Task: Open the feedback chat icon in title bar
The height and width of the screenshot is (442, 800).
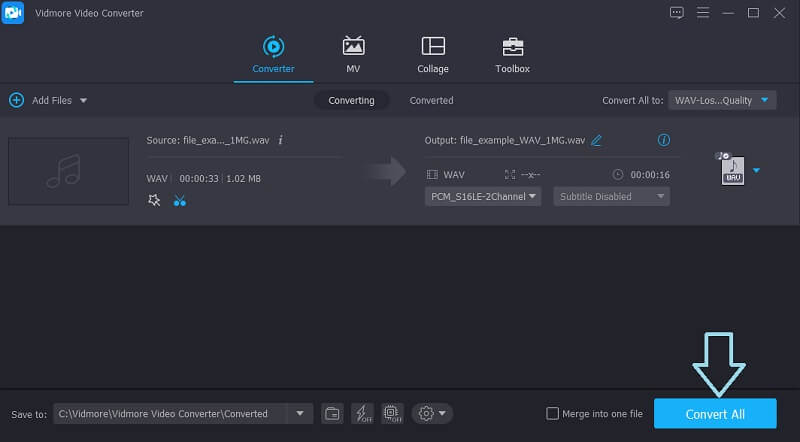Action: click(x=677, y=12)
